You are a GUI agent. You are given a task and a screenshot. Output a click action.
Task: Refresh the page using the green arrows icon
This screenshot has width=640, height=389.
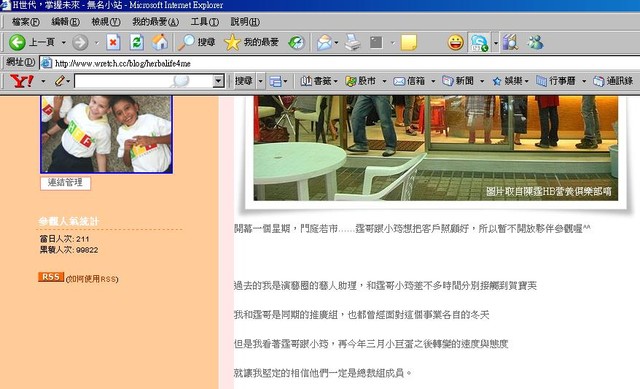136,42
